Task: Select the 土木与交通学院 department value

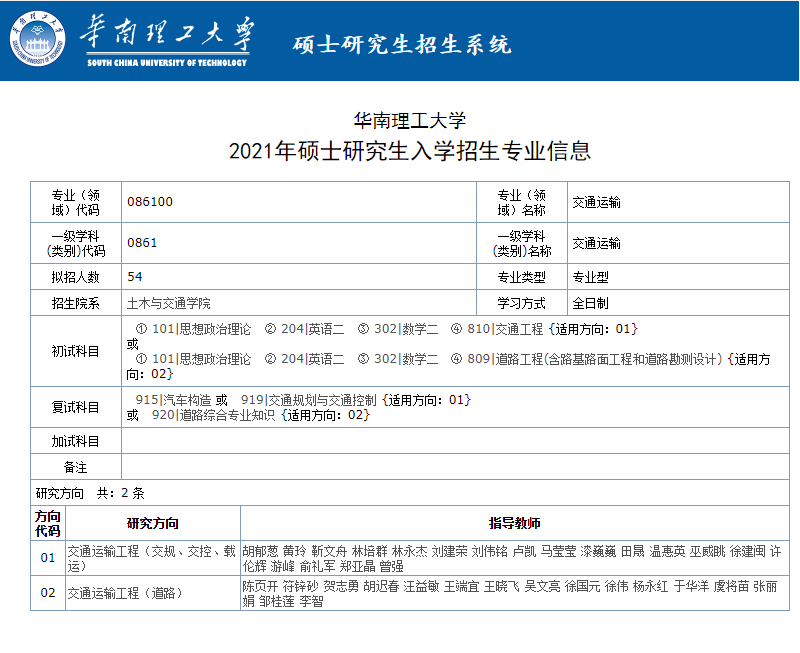Action: 168,303
